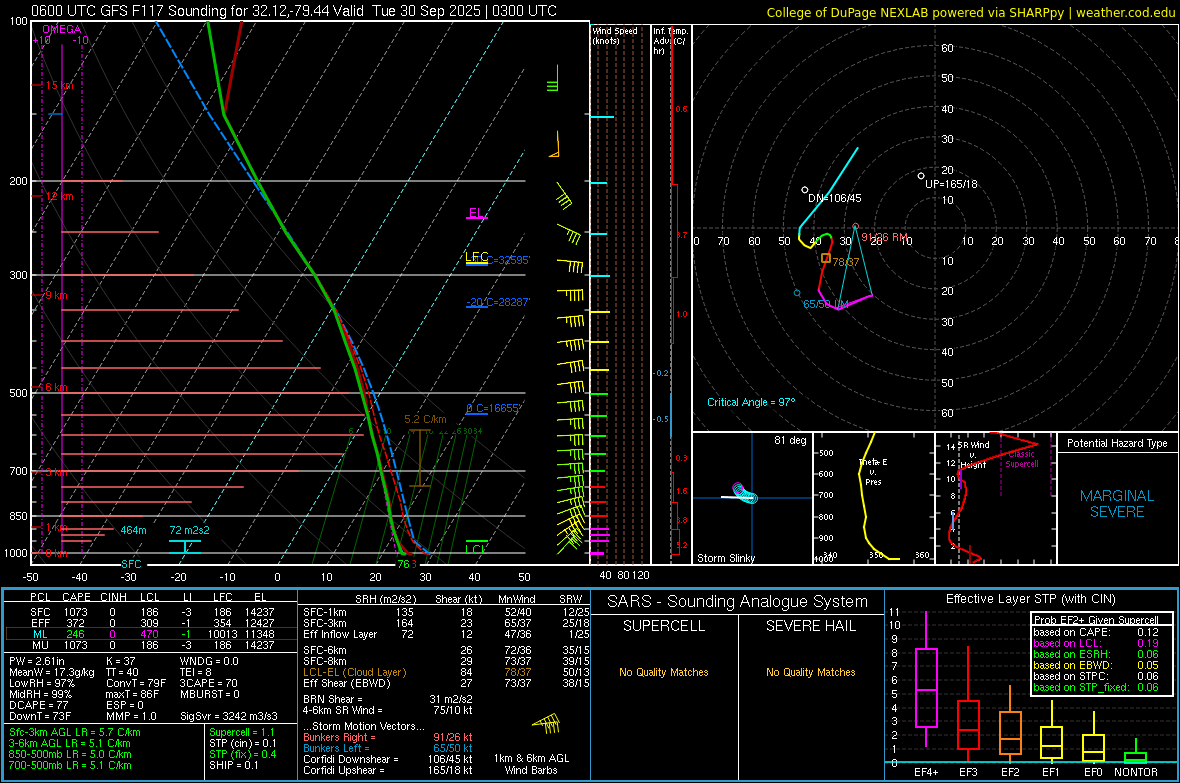
Task: Select the 'Eff Shear (EBWD)' row
Action: 446,684
